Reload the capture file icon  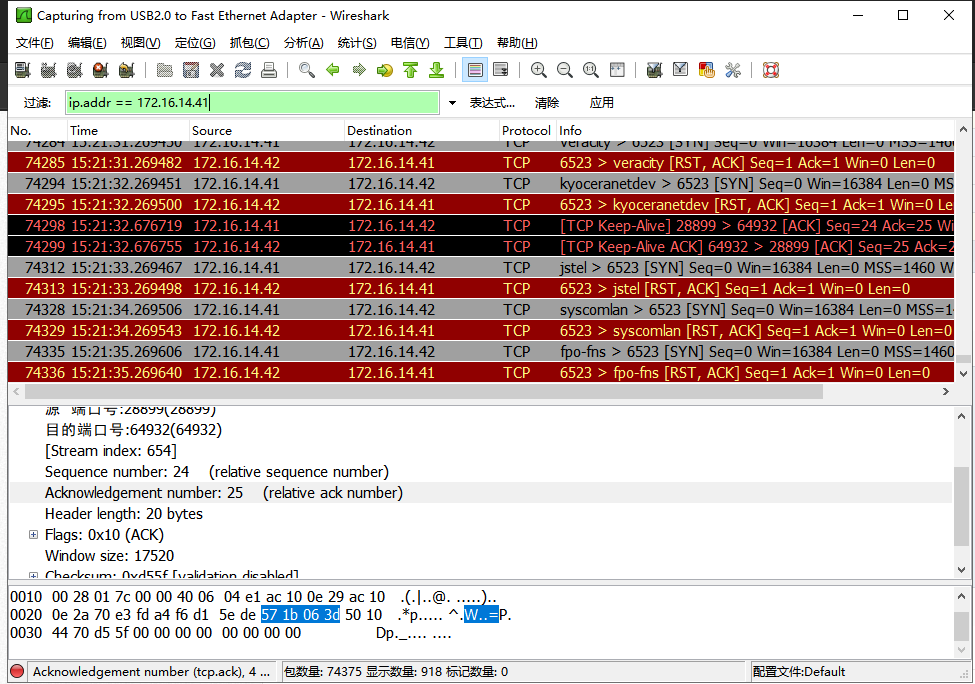(x=243, y=70)
